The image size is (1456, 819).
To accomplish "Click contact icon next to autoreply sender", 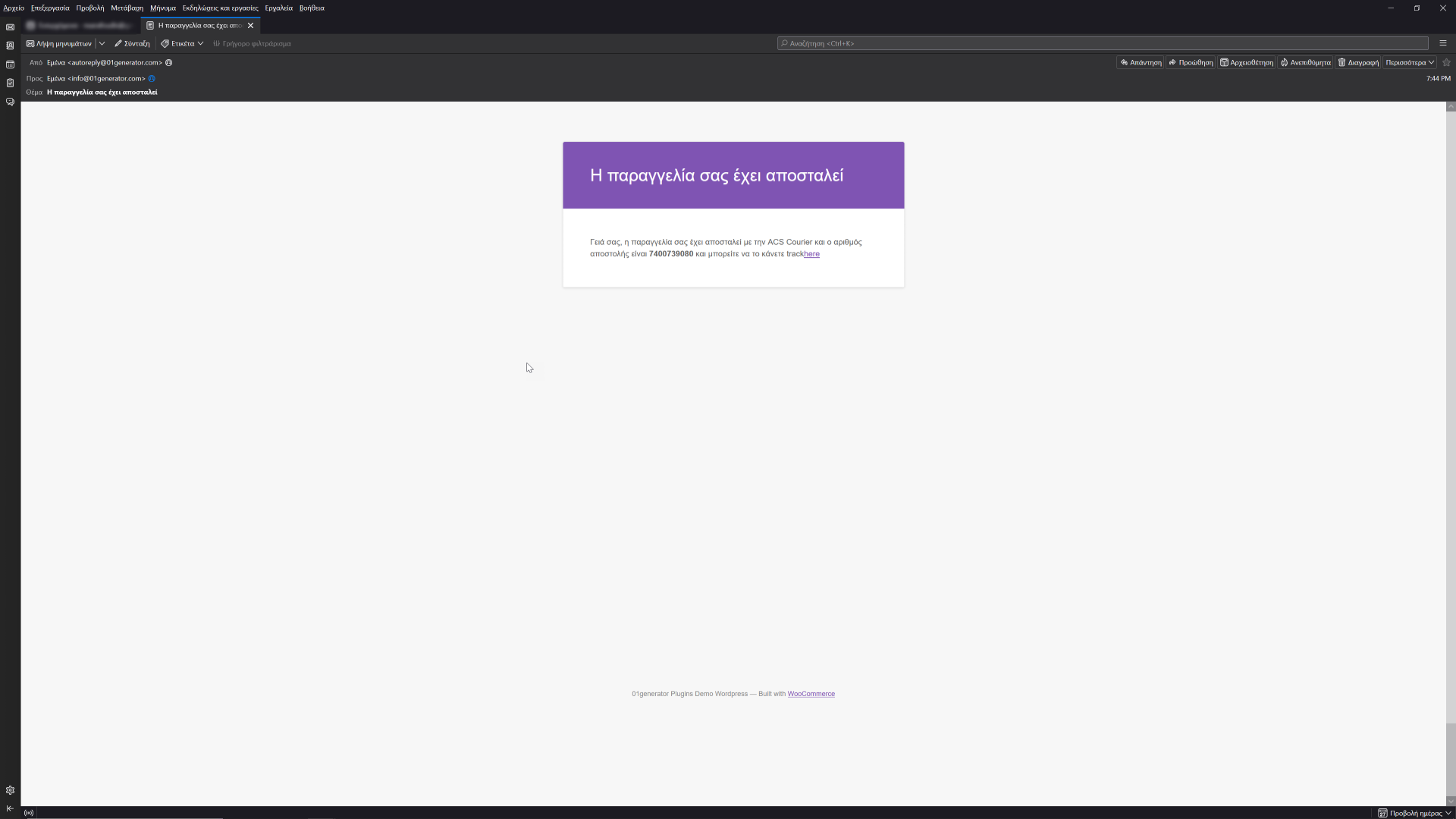I will point(169,63).
